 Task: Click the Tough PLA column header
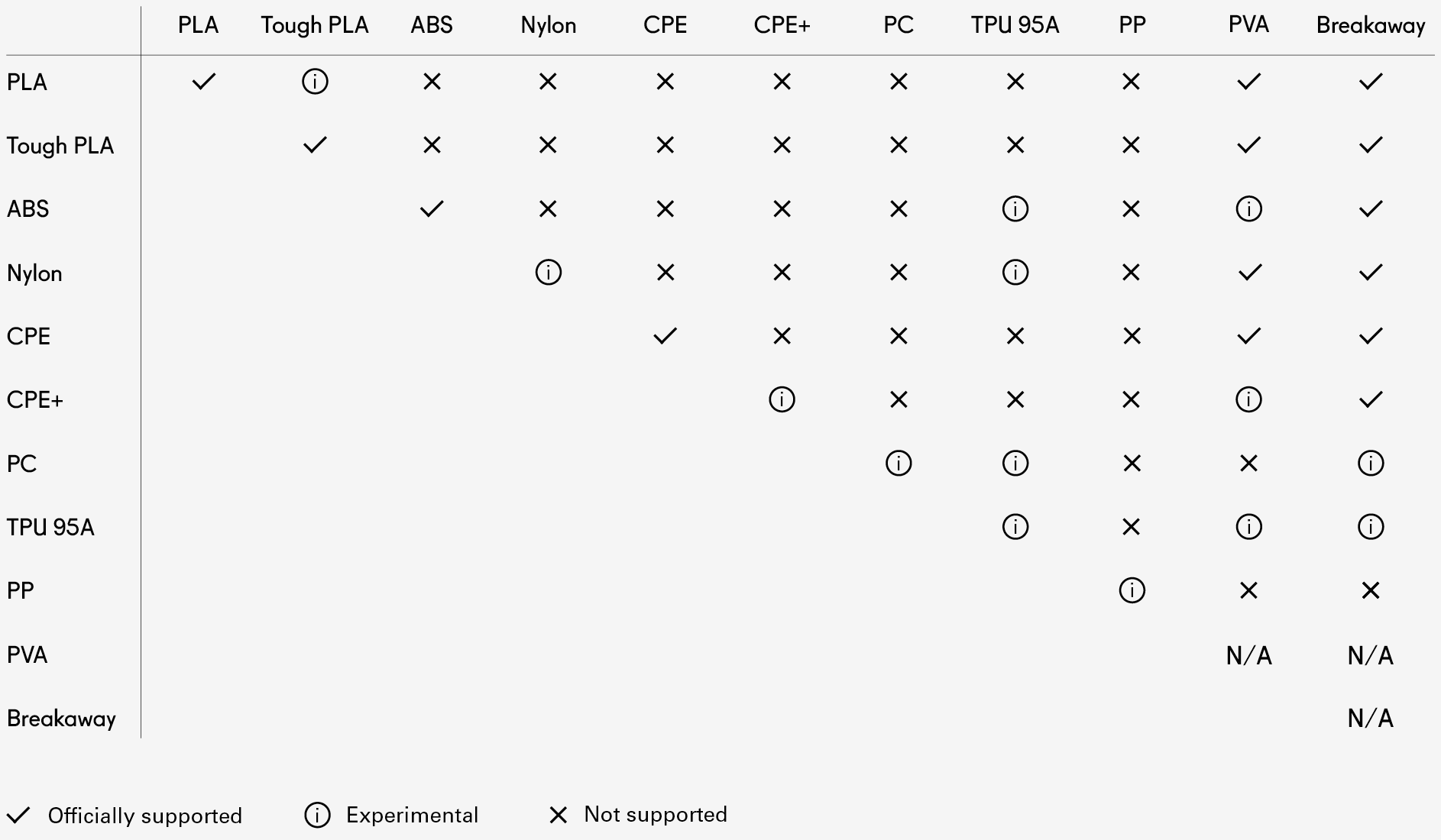coord(315,25)
